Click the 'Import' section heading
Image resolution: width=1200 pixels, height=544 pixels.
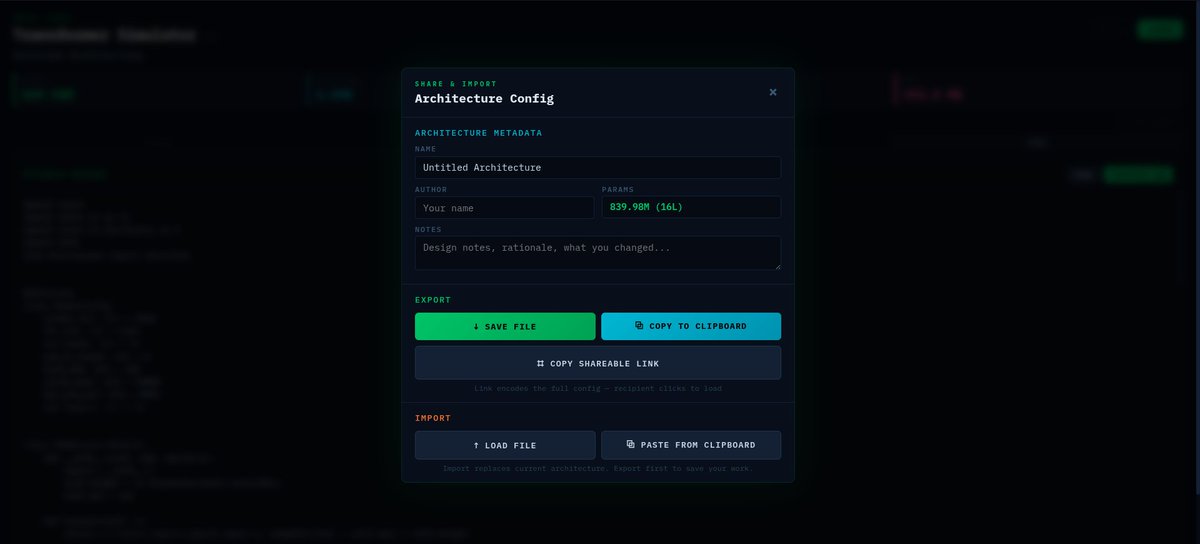433,418
